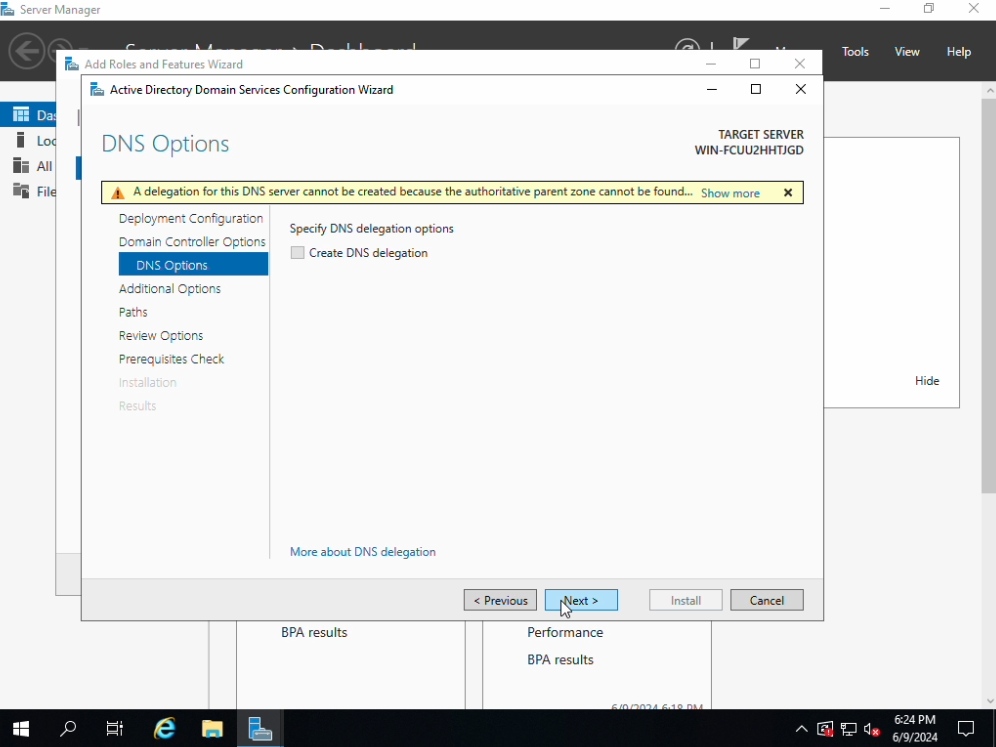996x747 pixels.
Task: Cancel the AD DS Configuration Wizard
Action: click(767, 600)
